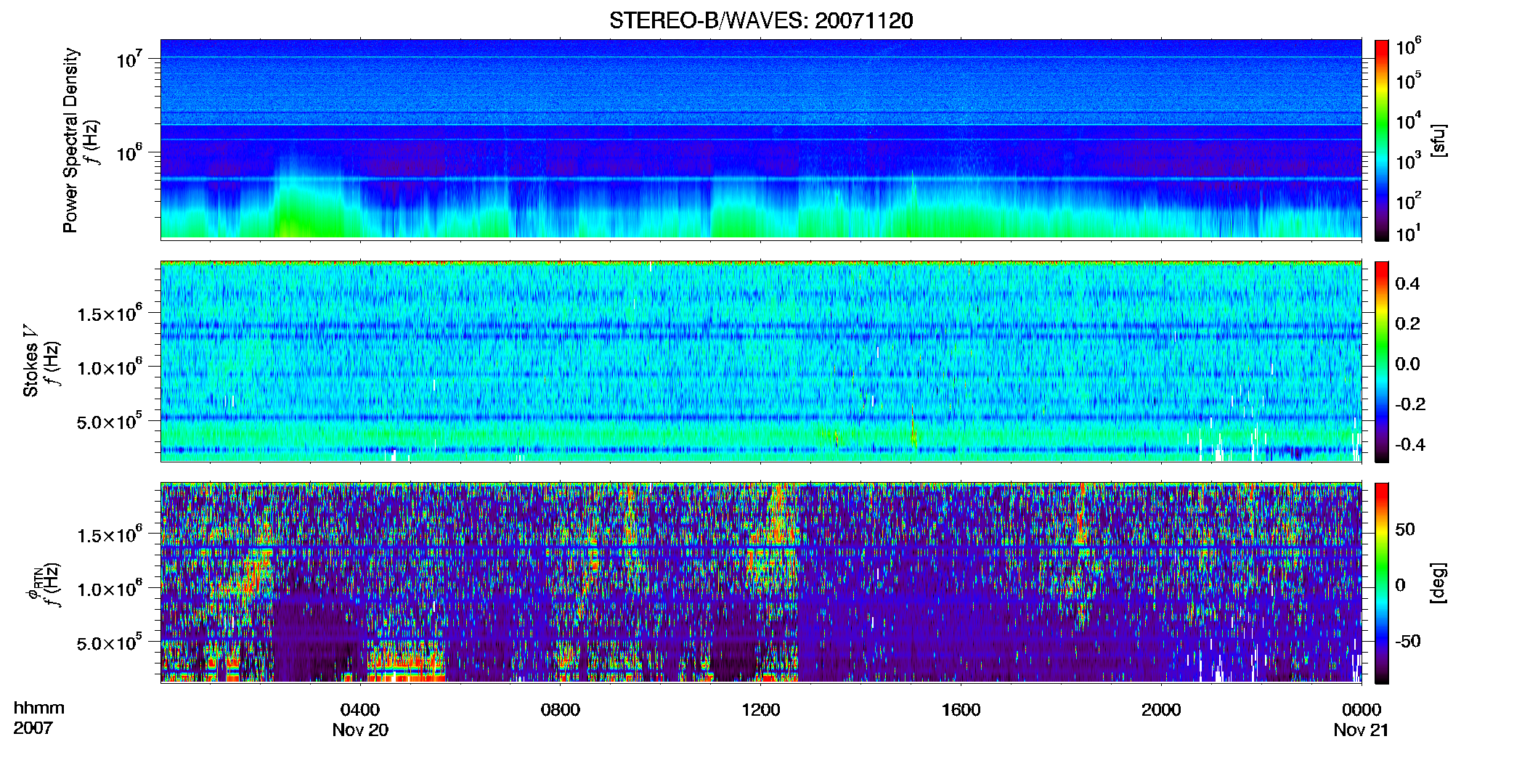Select 5.0×10^5 tick on φ RTN panel
Screen dimensions: 1522x784
click(x=110, y=642)
